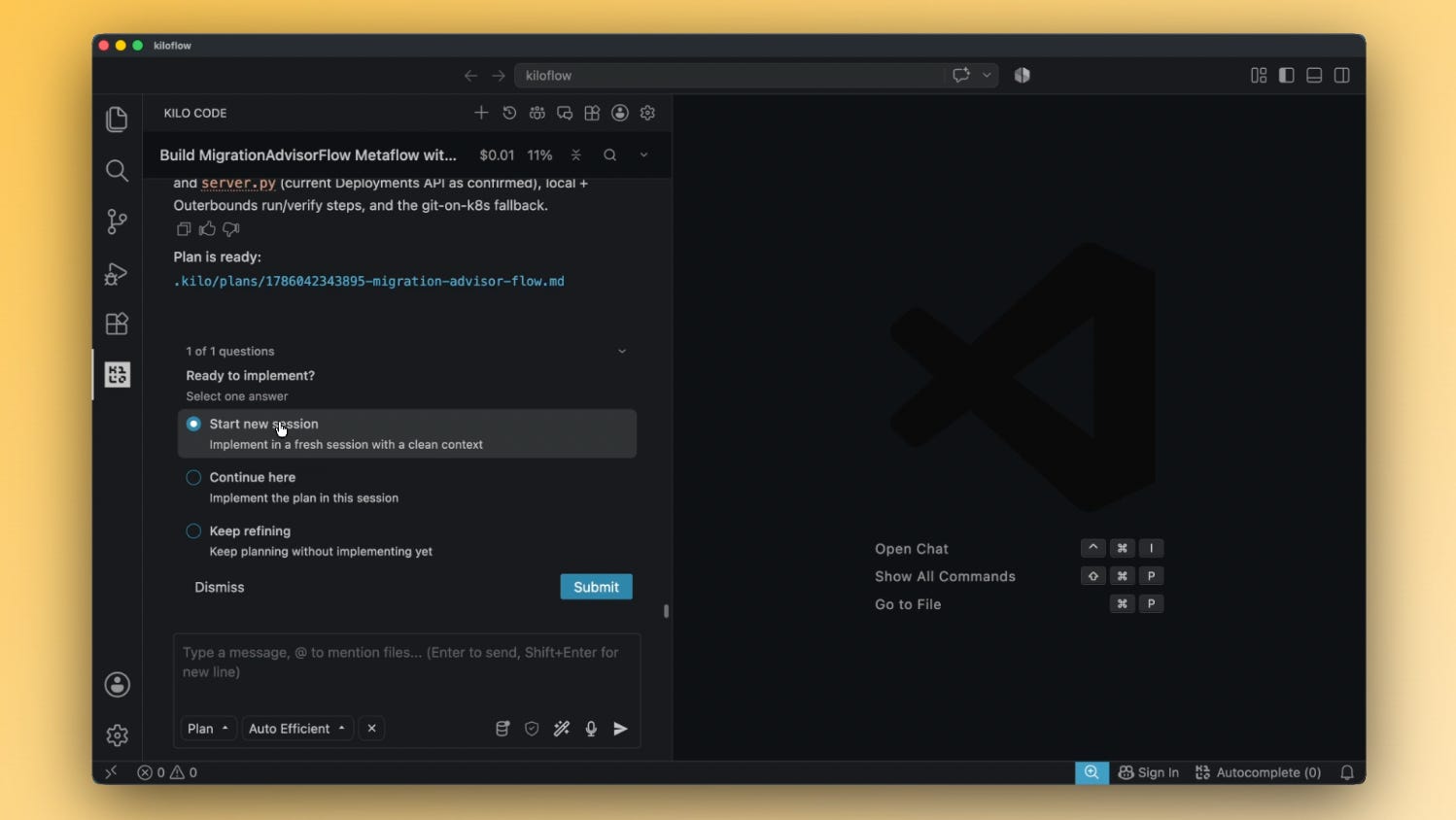Click the hexagon icon next to command center

[1023, 75]
